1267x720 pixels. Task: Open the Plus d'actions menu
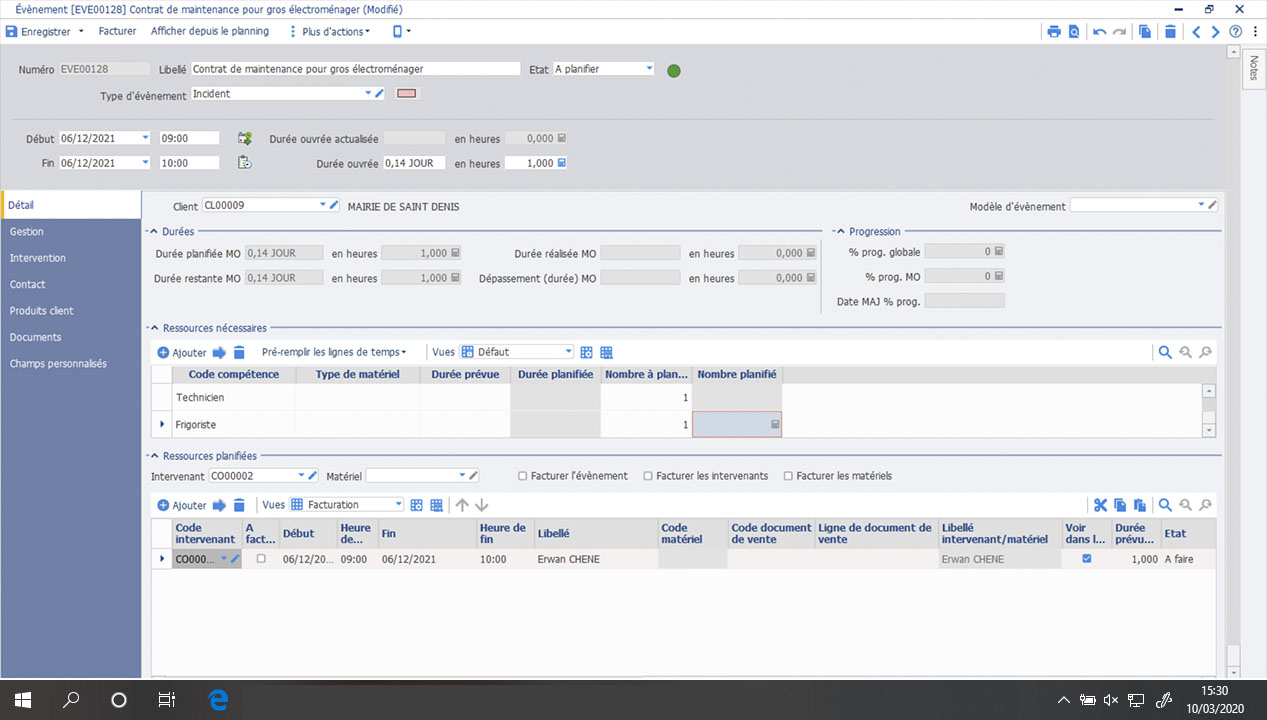(x=330, y=31)
